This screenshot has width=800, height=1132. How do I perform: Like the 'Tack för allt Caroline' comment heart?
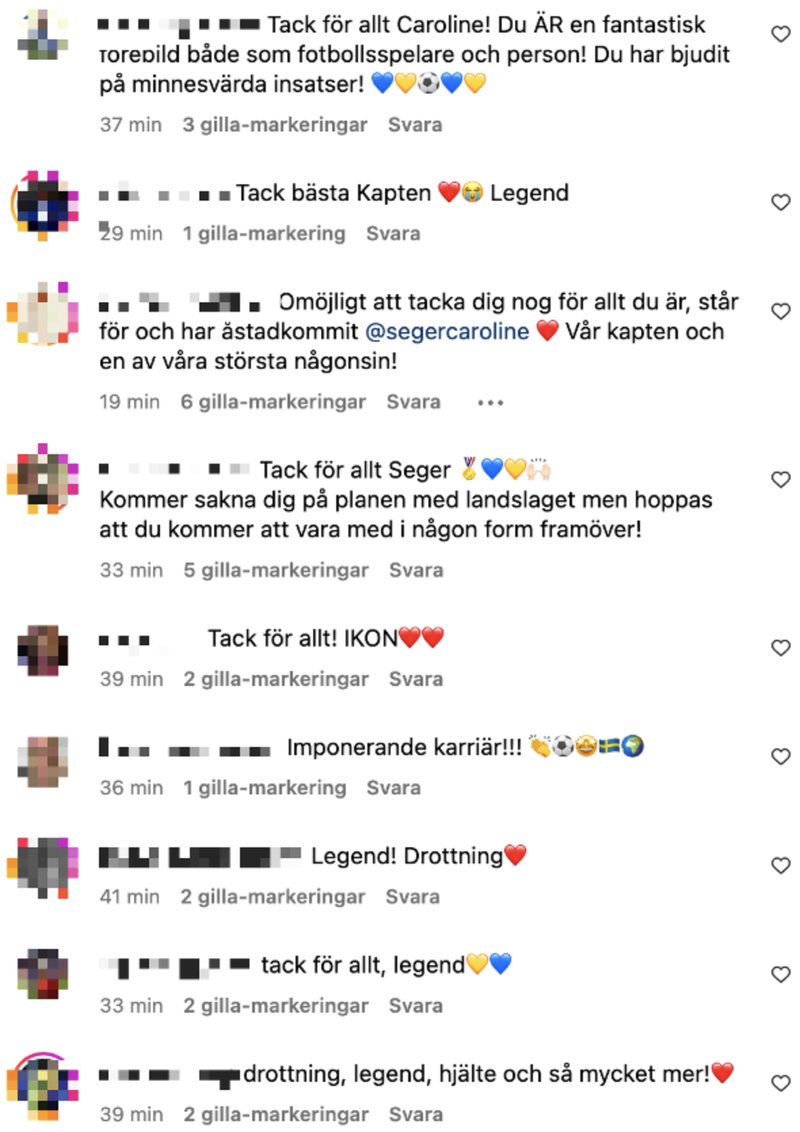point(781,34)
